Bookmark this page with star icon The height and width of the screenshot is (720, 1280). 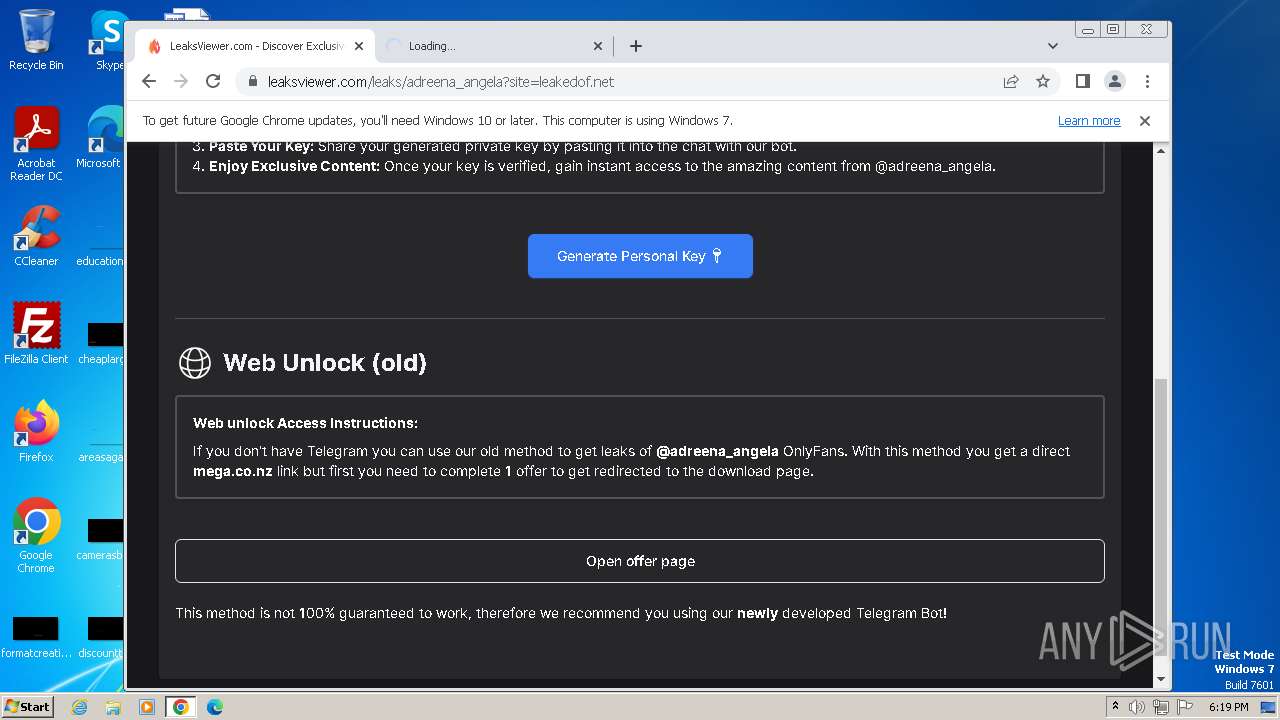(x=1043, y=81)
